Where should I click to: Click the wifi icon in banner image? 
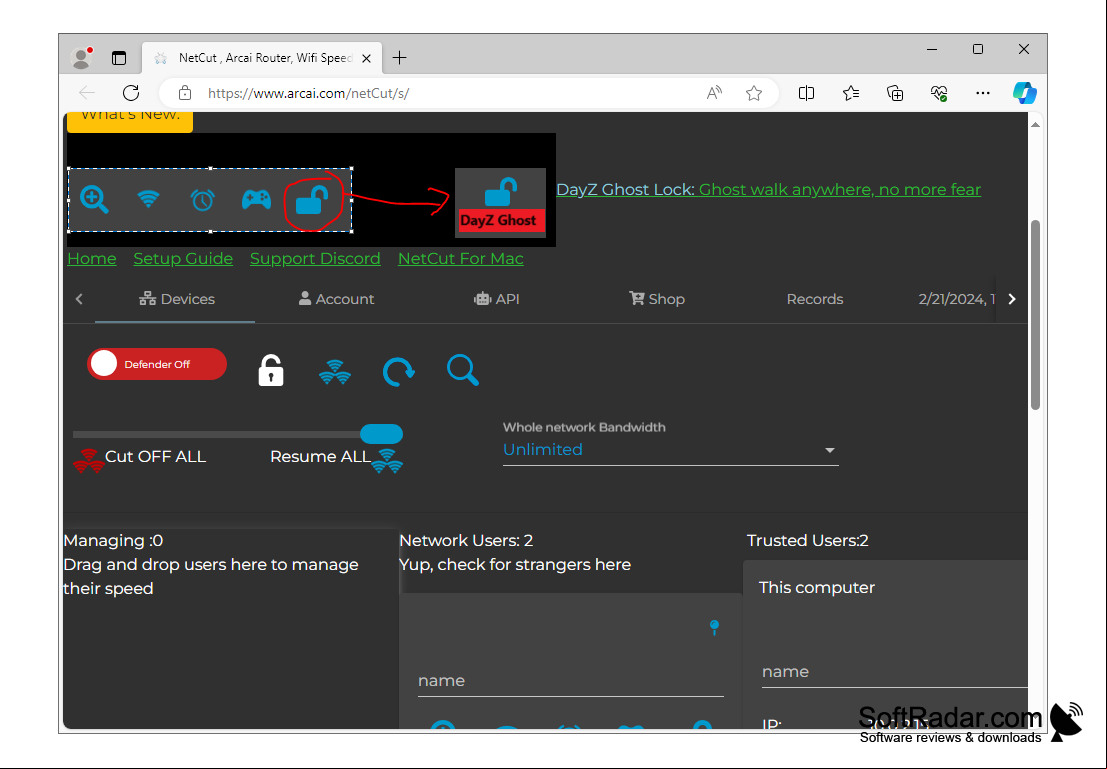148,199
